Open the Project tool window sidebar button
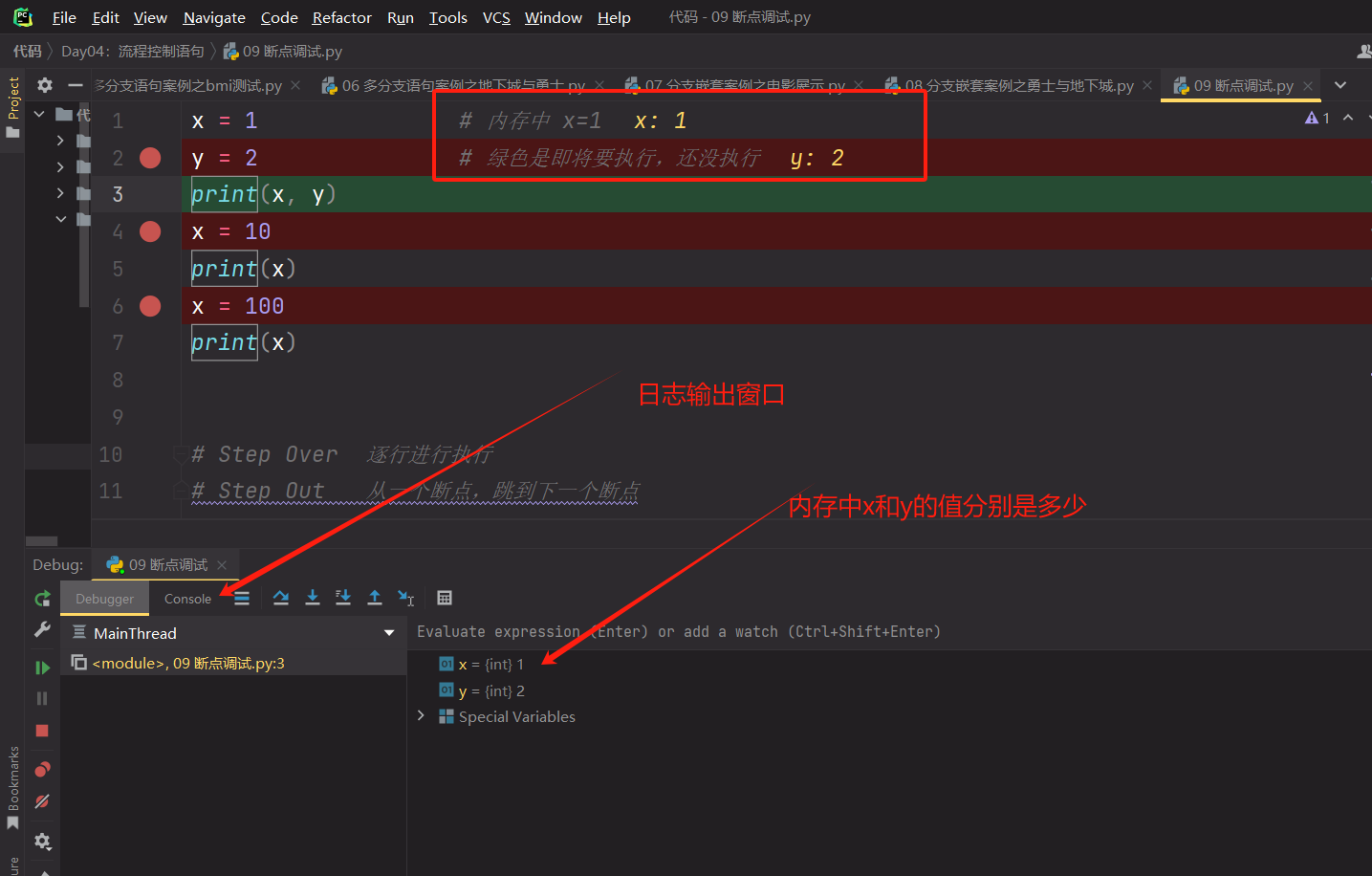Viewport: 1372px width, 876px height. click(x=12, y=107)
